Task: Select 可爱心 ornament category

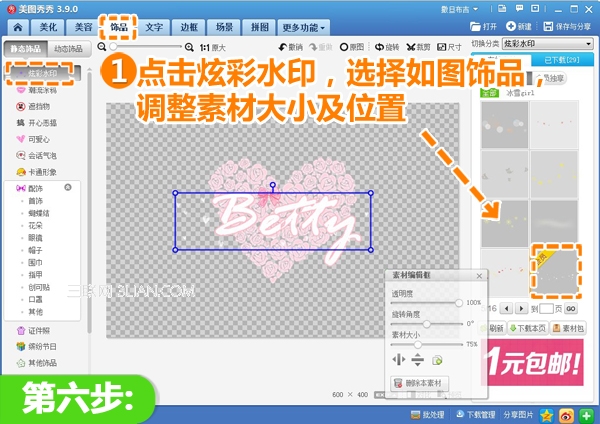Action: (x=33, y=139)
